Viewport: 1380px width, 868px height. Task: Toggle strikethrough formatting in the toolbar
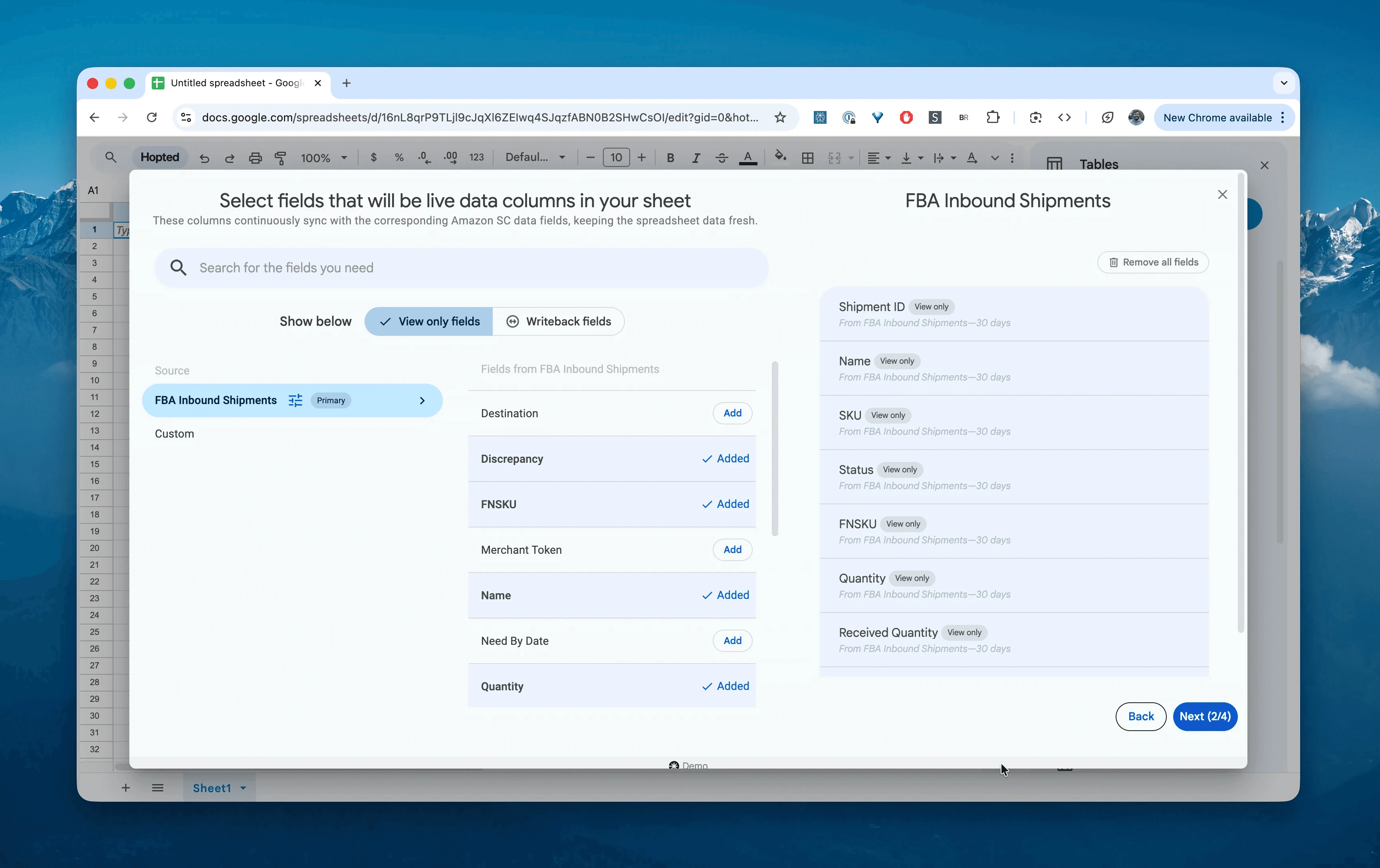coord(722,158)
